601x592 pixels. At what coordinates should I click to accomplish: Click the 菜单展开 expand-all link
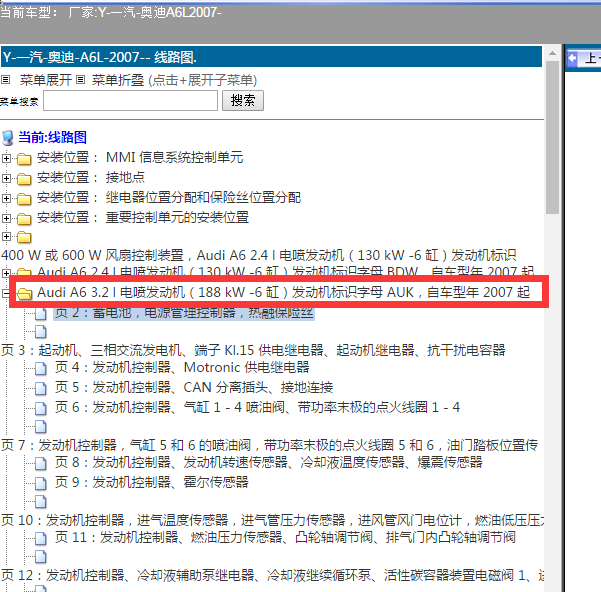(46, 80)
